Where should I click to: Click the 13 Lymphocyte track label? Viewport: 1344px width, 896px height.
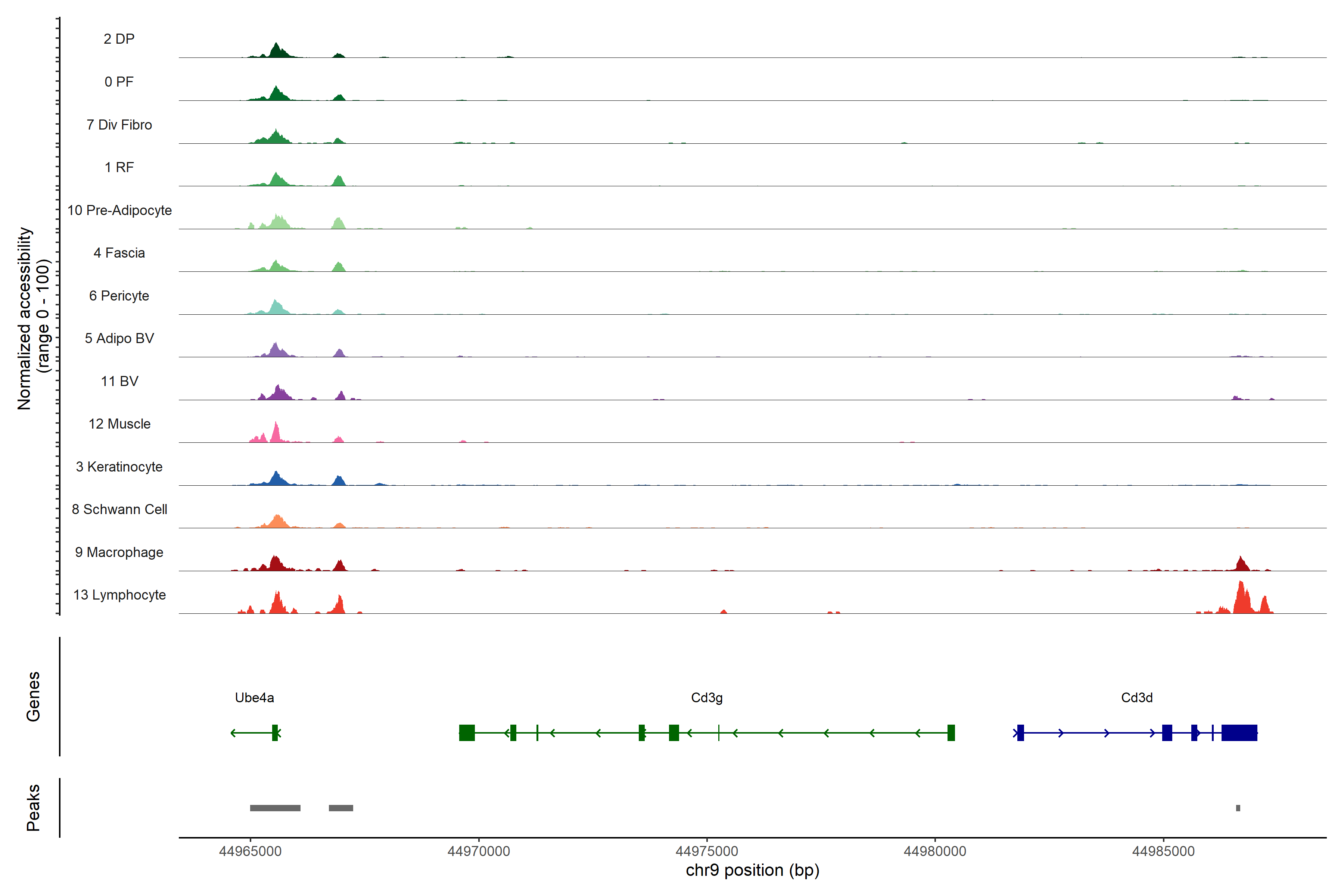click(x=119, y=595)
